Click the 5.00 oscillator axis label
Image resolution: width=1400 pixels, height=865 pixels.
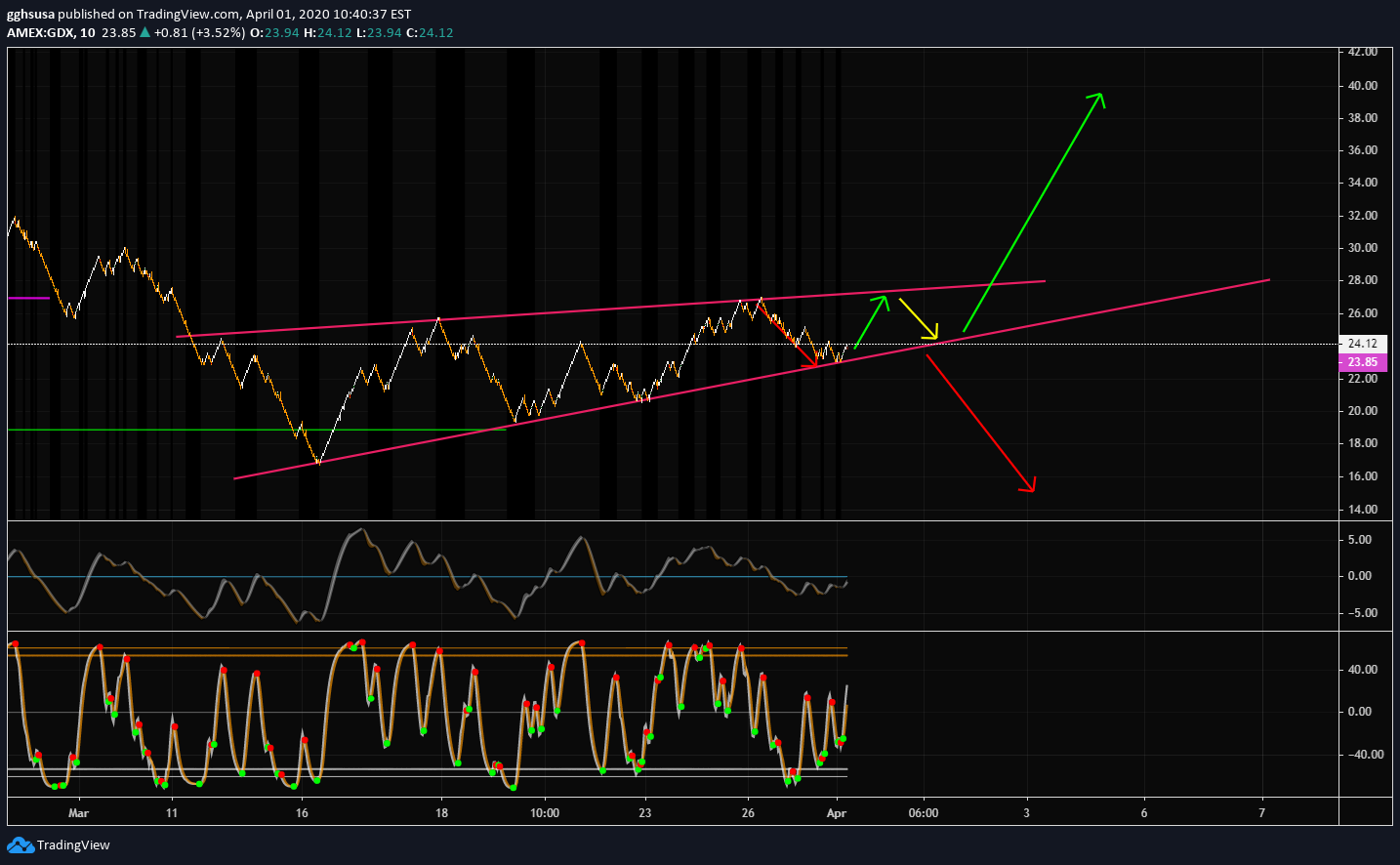1360,540
